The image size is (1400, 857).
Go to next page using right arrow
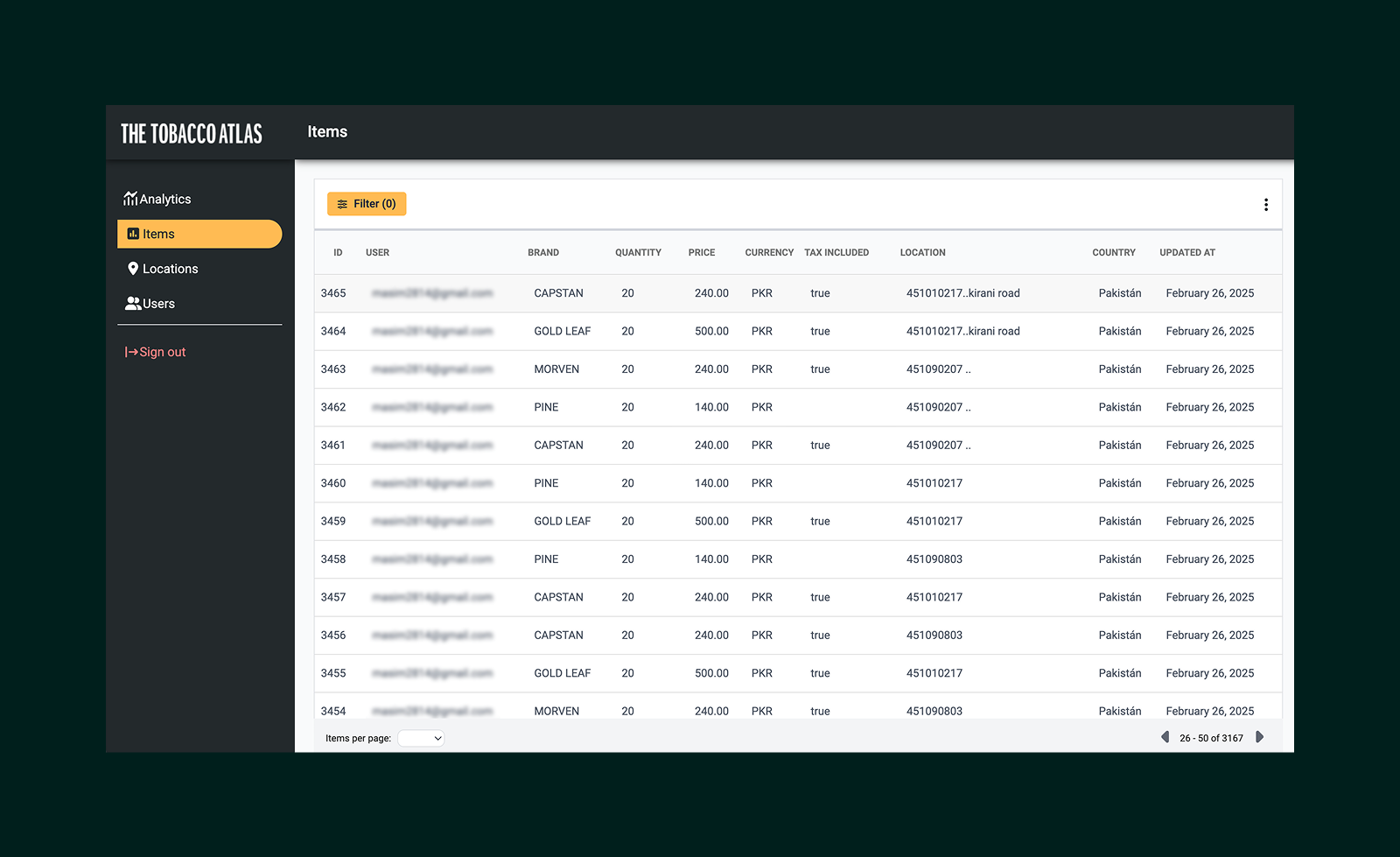[x=1260, y=737]
